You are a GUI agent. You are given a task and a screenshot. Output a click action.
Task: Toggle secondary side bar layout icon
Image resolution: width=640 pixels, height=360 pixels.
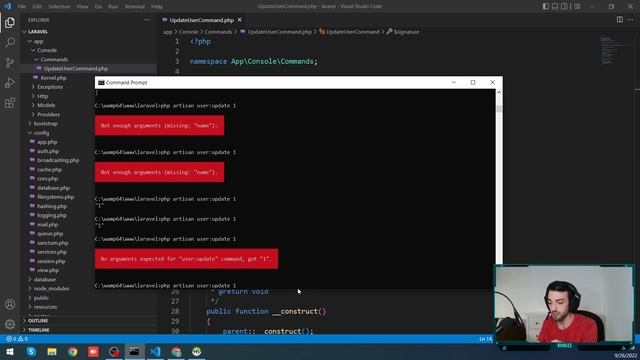(x=564, y=6)
